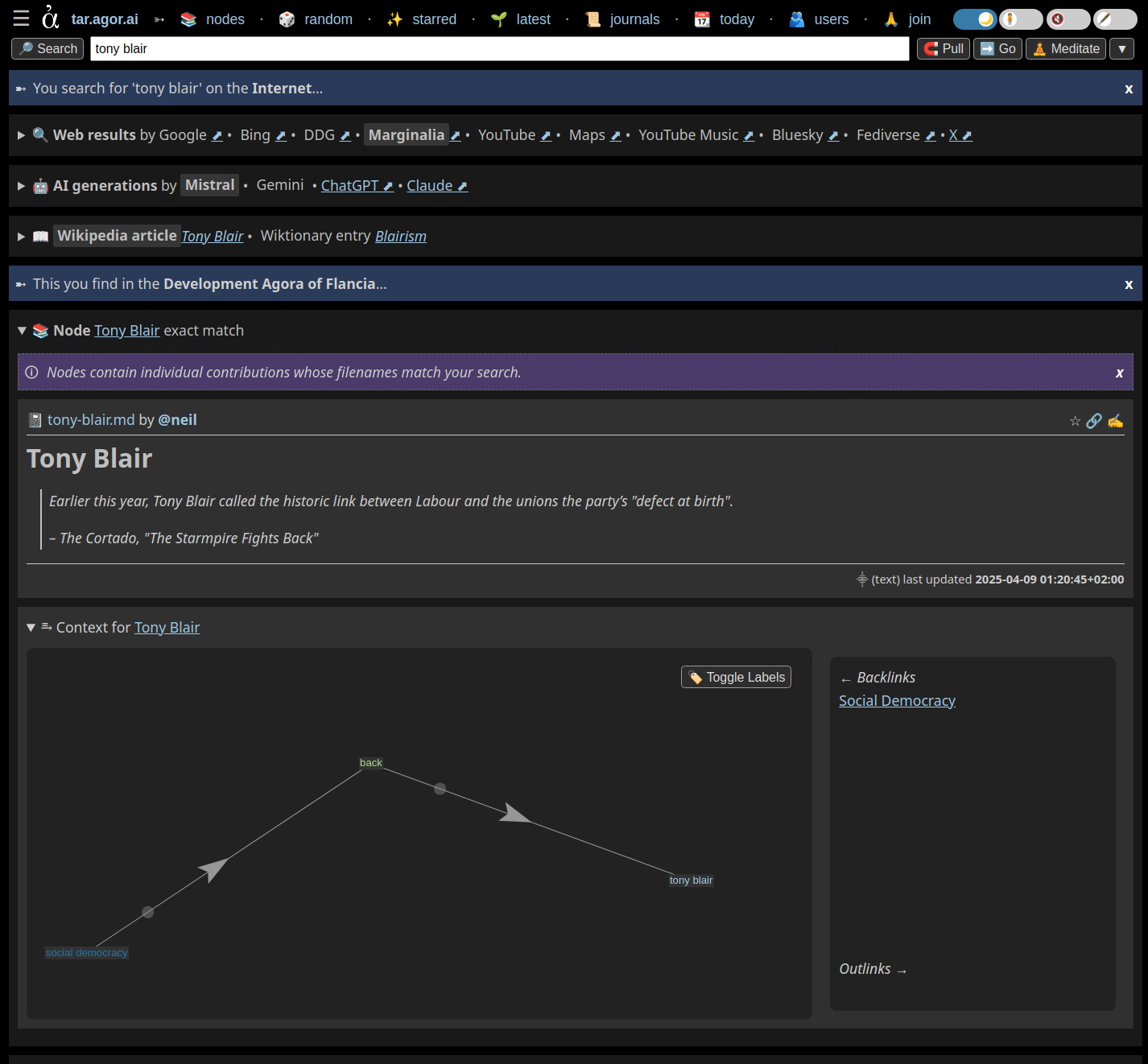The image size is (1148, 1064).
Task: Star the tony-blair.md contribution
Action: 1075,421
